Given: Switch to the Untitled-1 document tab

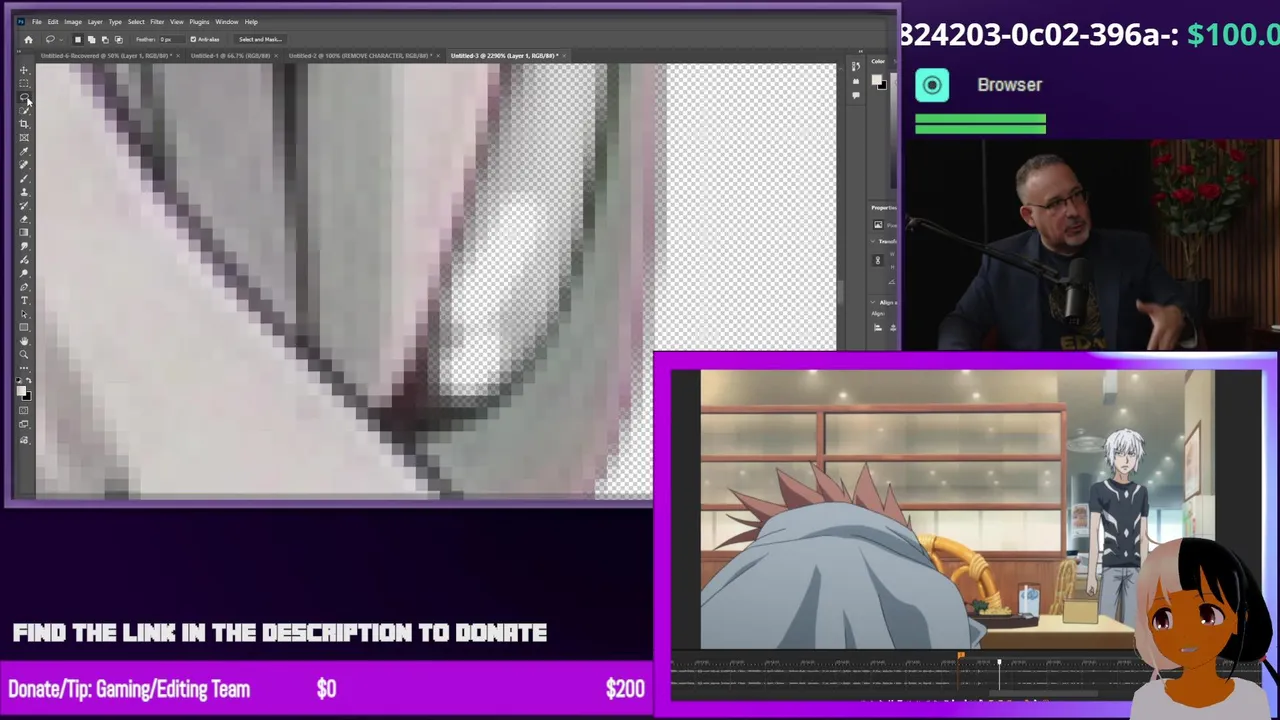Looking at the screenshot, I should pos(230,55).
